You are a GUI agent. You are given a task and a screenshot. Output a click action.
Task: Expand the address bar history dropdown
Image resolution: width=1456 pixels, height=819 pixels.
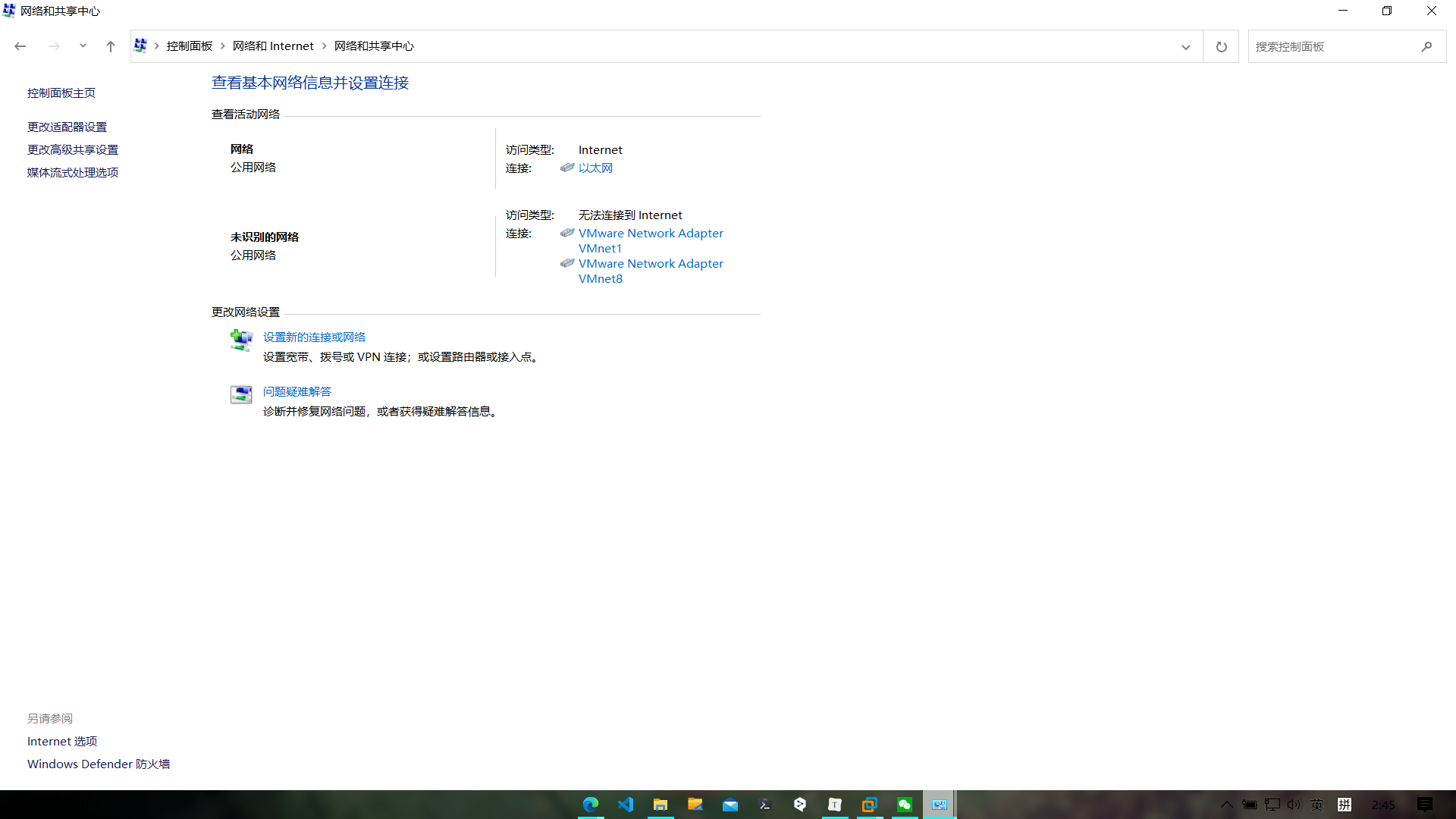pos(1186,46)
